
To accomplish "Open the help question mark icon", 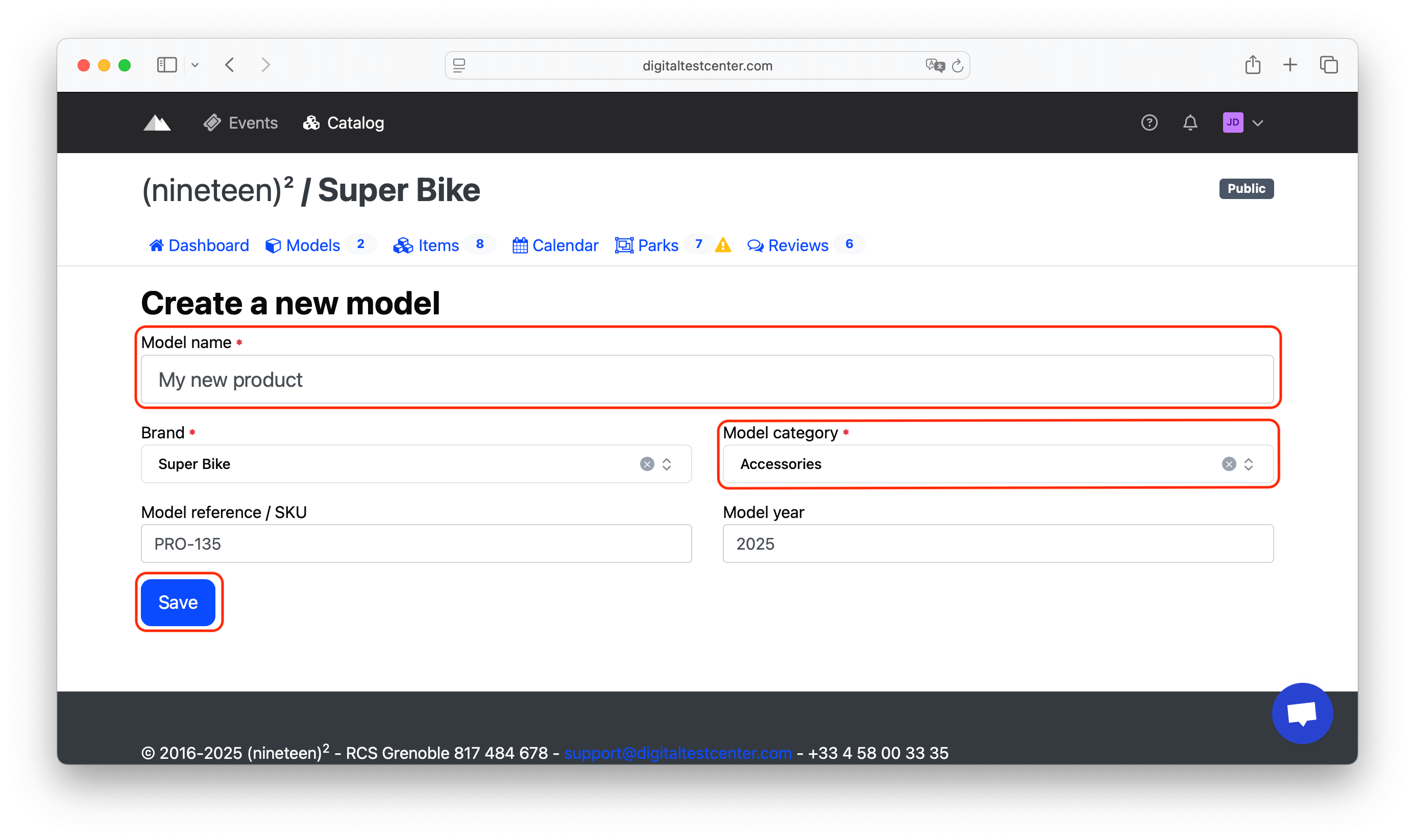I will click(x=1149, y=123).
